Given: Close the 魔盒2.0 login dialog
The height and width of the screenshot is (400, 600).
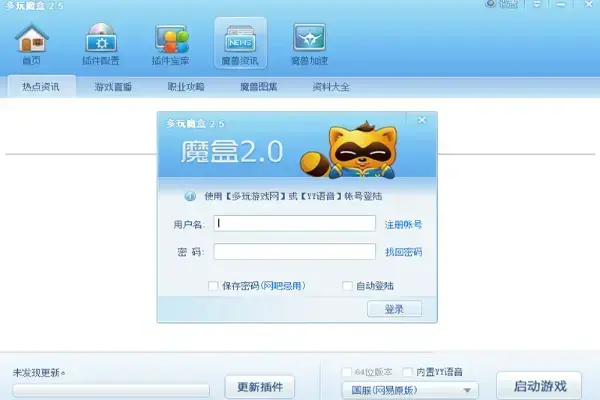Looking at the screenshot, I should [422, 120].
